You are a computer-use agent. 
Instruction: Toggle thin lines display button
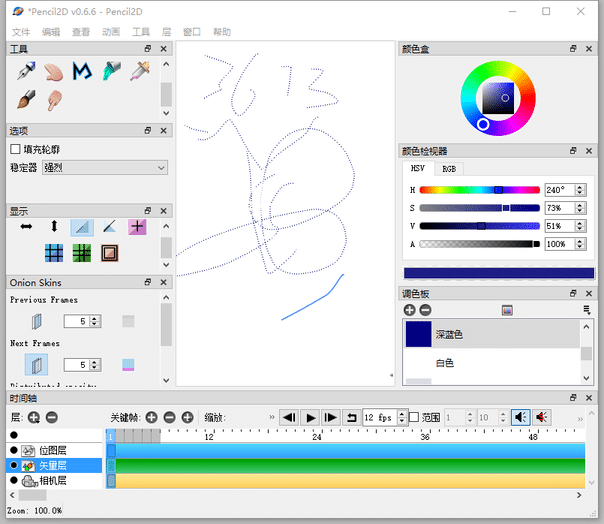coord(82,227)
